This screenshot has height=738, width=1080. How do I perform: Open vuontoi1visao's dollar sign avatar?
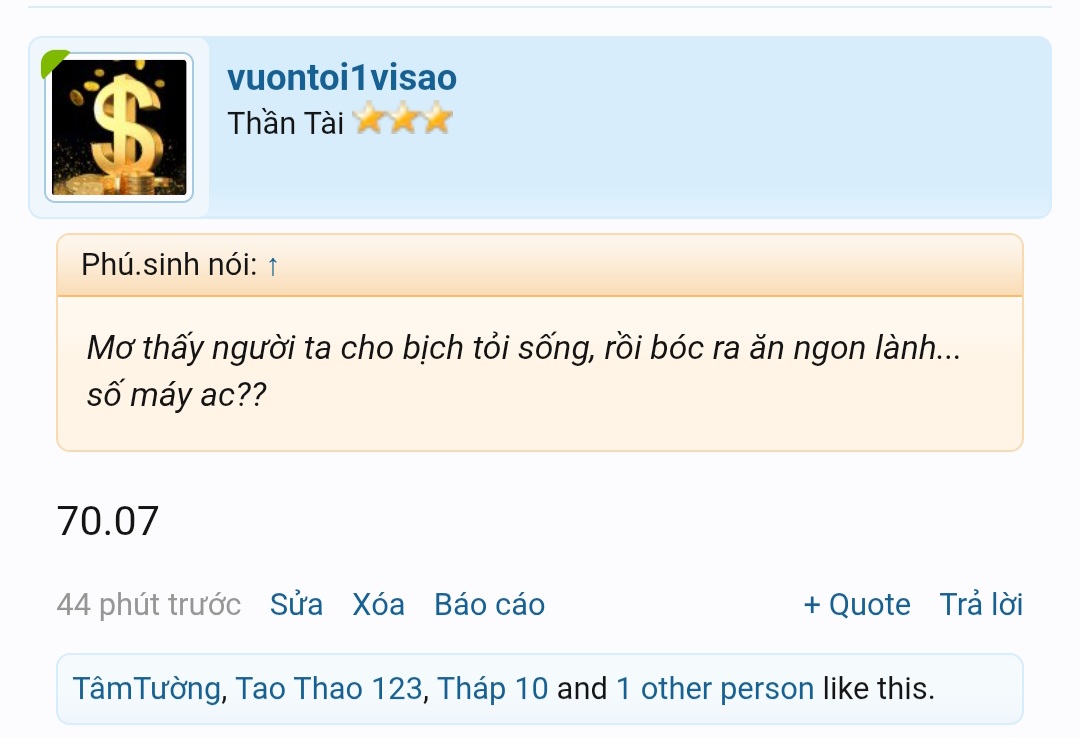tap(119, 127)
